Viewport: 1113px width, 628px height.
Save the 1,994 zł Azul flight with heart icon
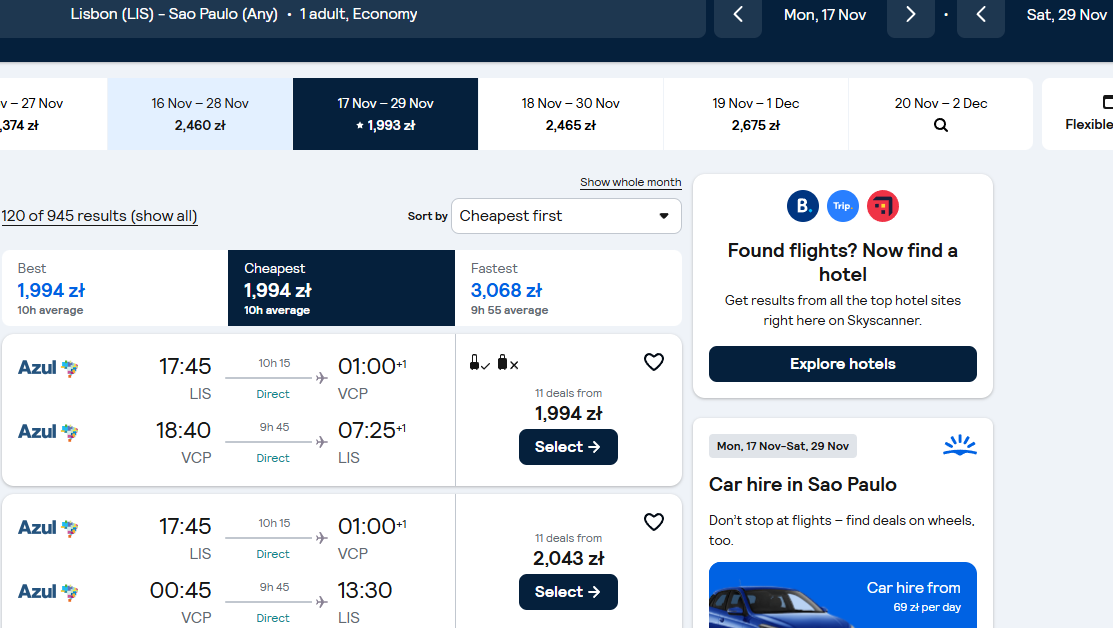coord(654,362)
